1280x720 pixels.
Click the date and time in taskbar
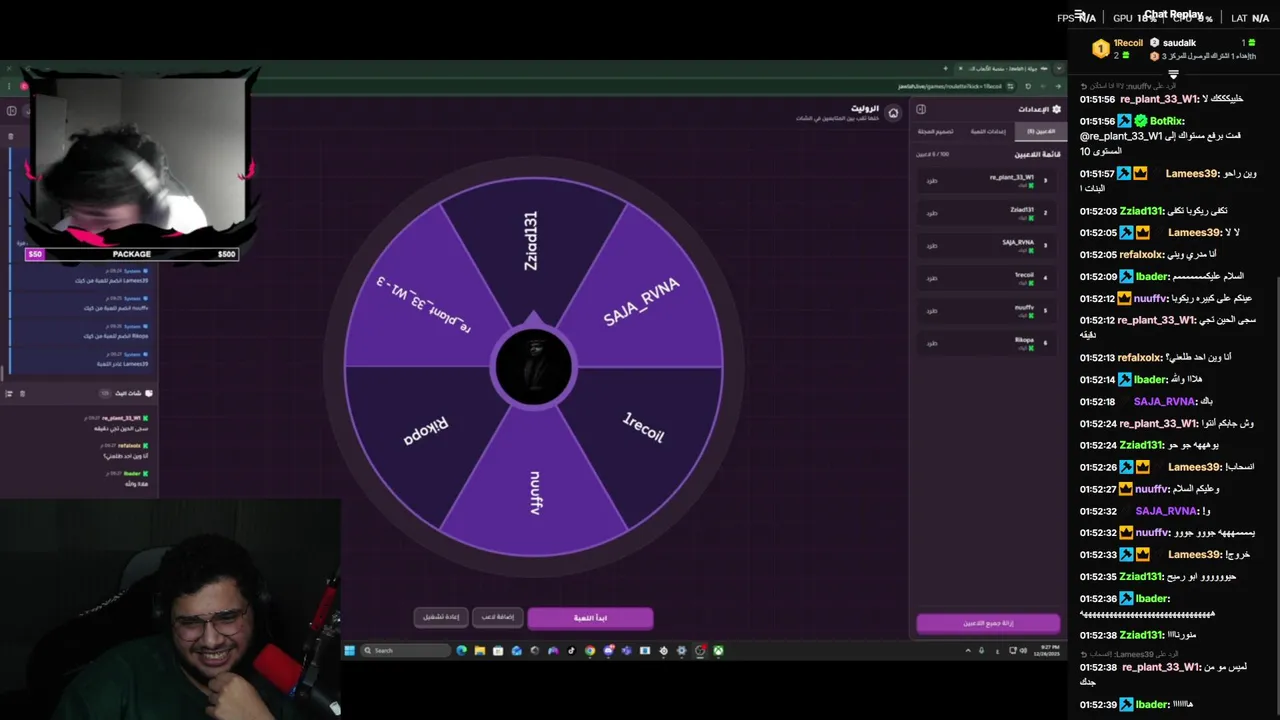(1046, 650)
